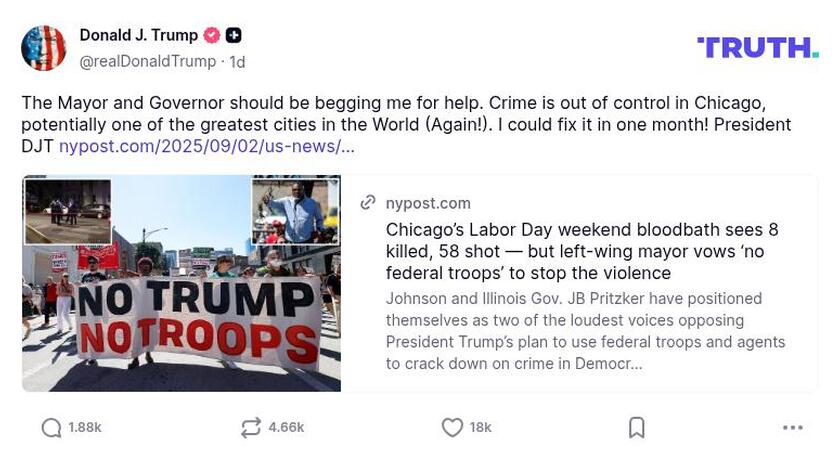
Task: Click the black plus badge icon
Action: [233, 36]
